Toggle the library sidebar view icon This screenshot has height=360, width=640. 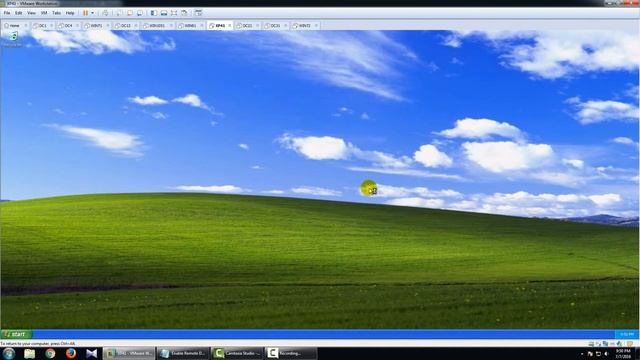coord(153,13)
